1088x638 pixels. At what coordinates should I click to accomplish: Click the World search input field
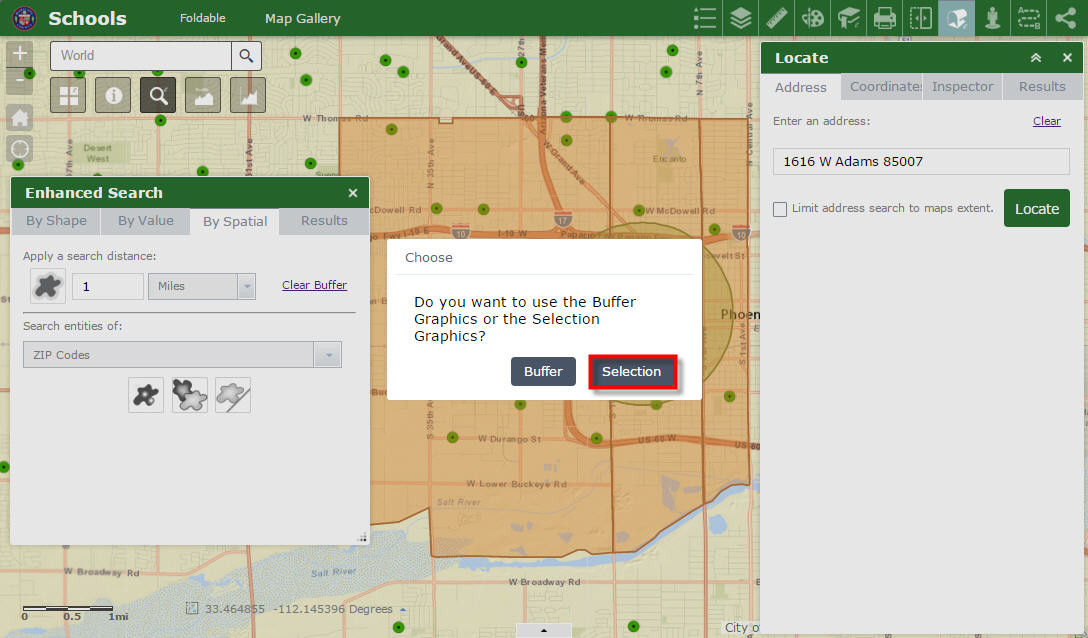coord(141,56)
